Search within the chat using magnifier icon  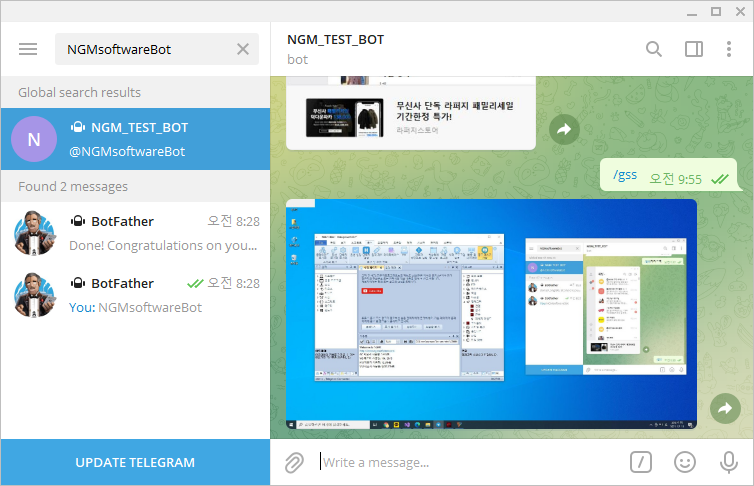(653, 49)
